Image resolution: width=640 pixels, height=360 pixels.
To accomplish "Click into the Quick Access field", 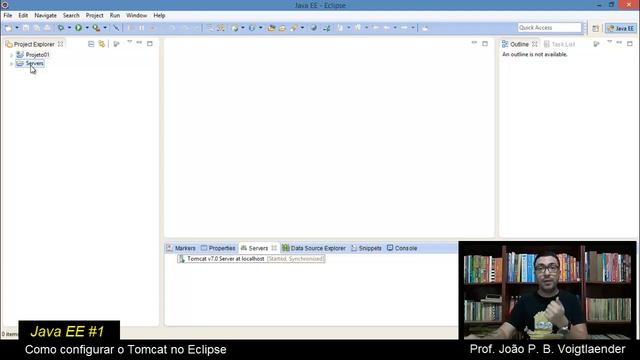I will pos(549,28).
